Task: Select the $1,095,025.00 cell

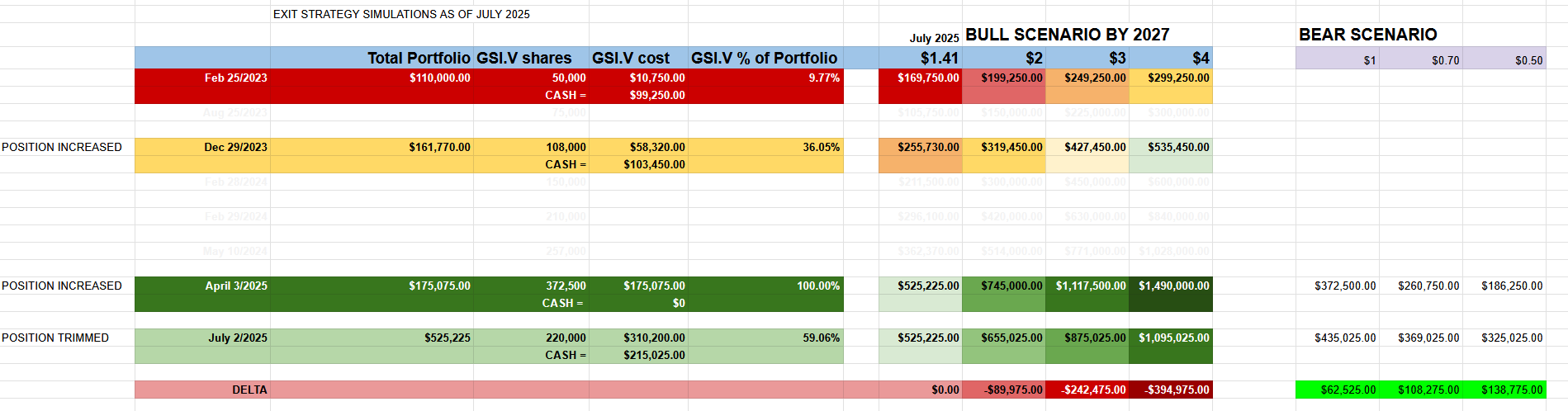Action: pos(1171,338)
